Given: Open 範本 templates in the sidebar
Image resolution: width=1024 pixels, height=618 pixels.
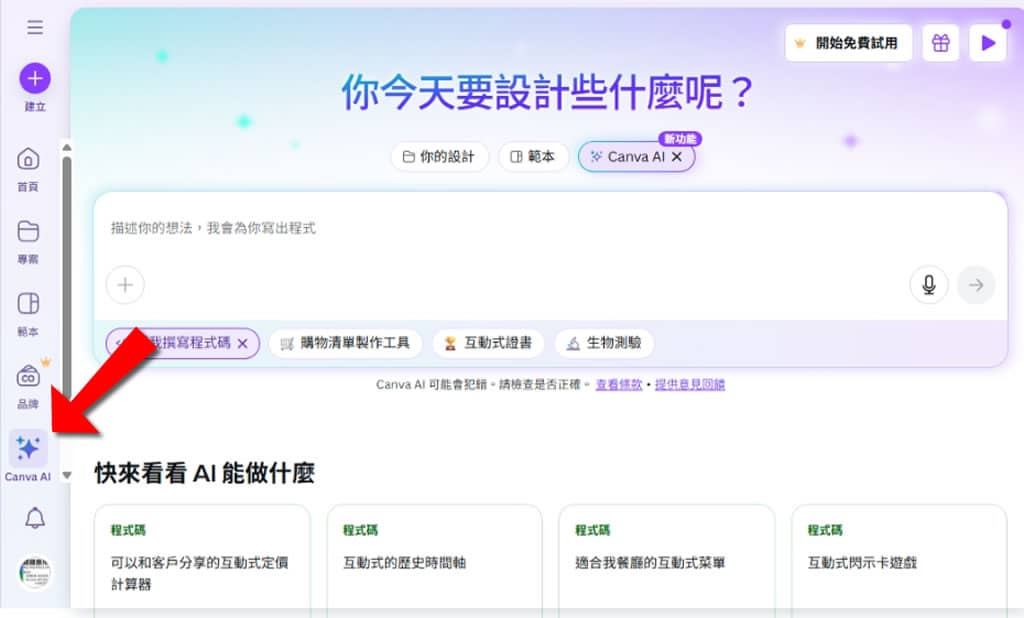Looking at the screenshot, I should pos(28,314).
